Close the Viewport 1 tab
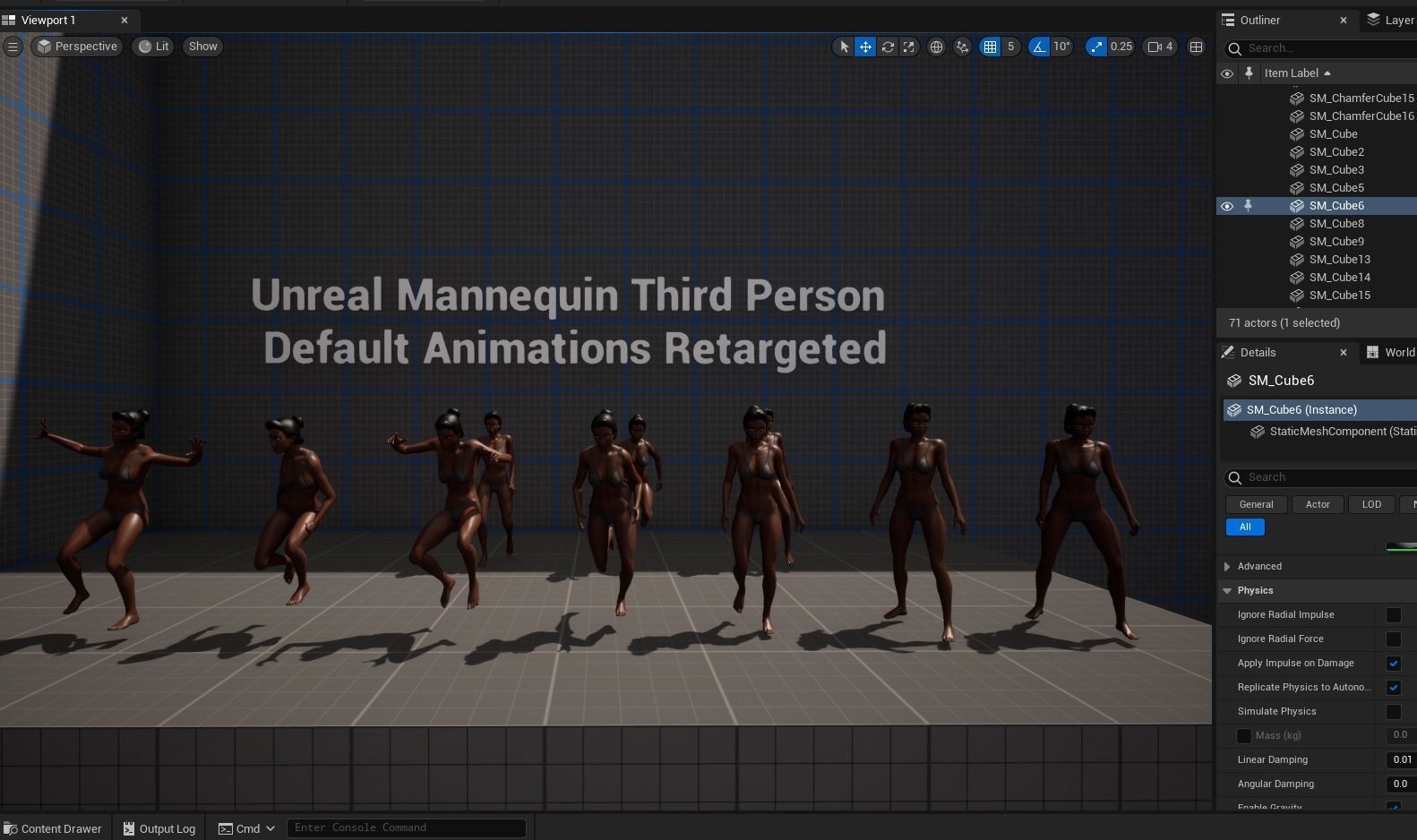The width and height of the screenshot is (1417, 840). (x=125, y=20)
